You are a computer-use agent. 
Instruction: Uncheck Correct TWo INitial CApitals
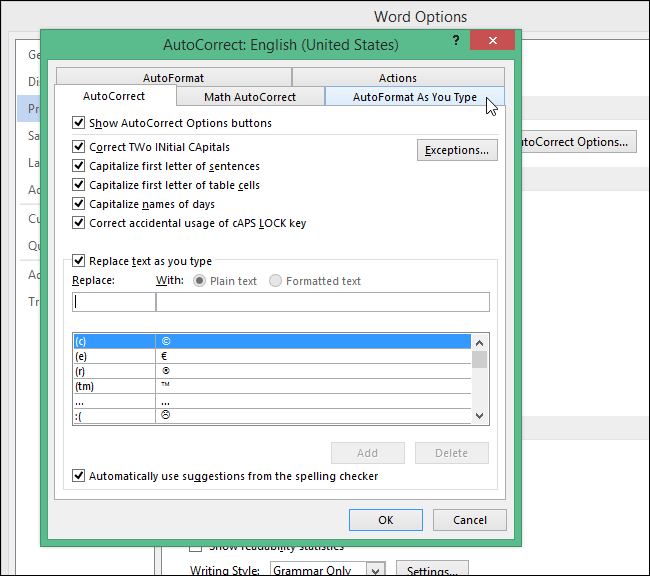[78, 147]
